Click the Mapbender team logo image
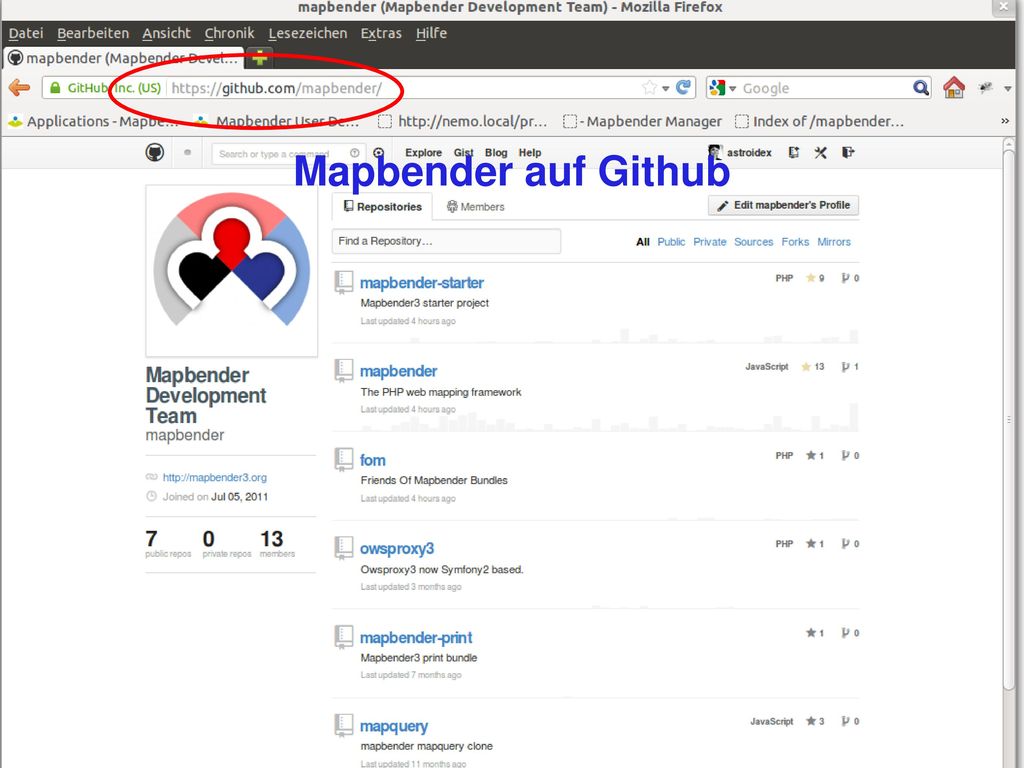 point(232,270)
